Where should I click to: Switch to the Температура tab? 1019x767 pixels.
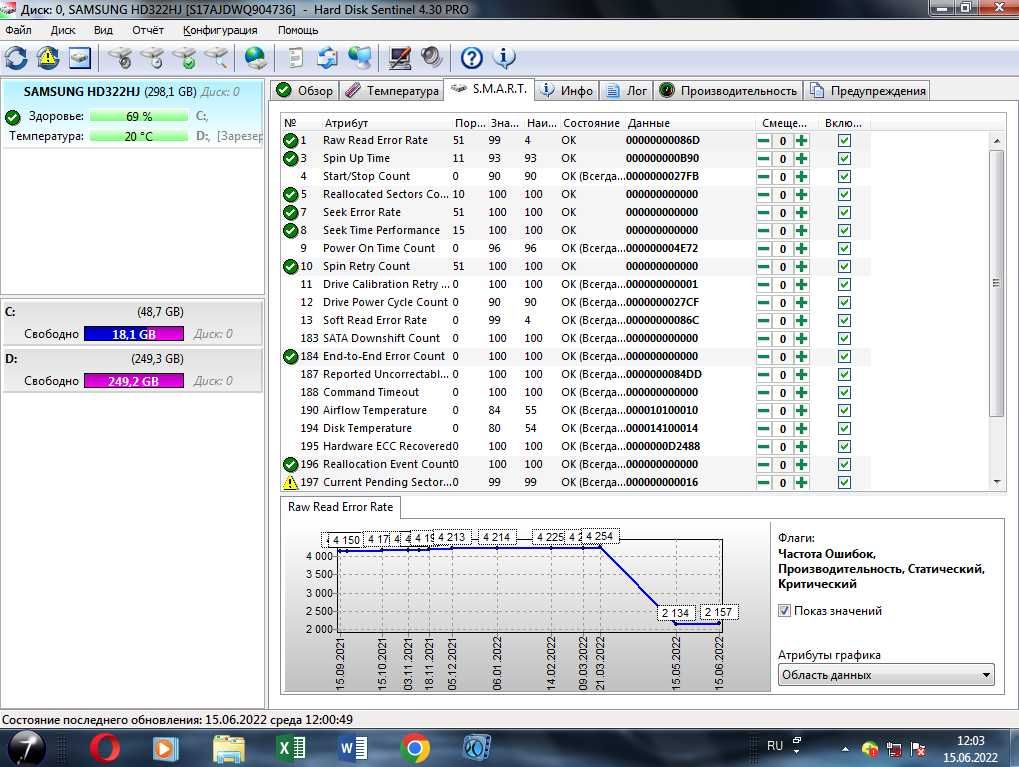[x=392, y=90]
